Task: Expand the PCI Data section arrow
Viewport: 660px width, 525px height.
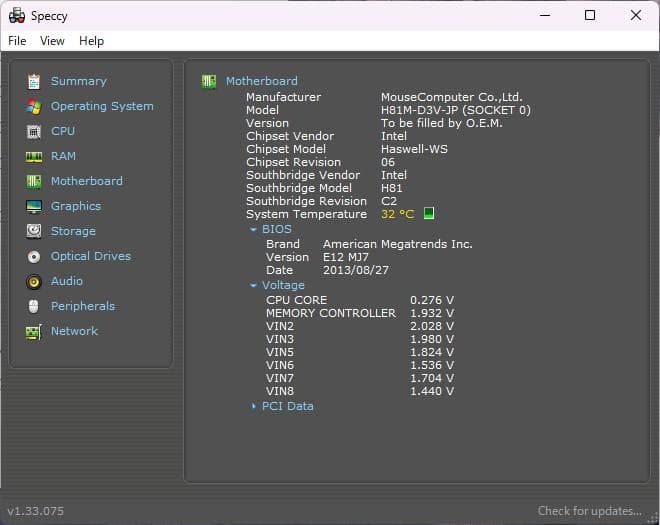Action: (x=253, y=406)
